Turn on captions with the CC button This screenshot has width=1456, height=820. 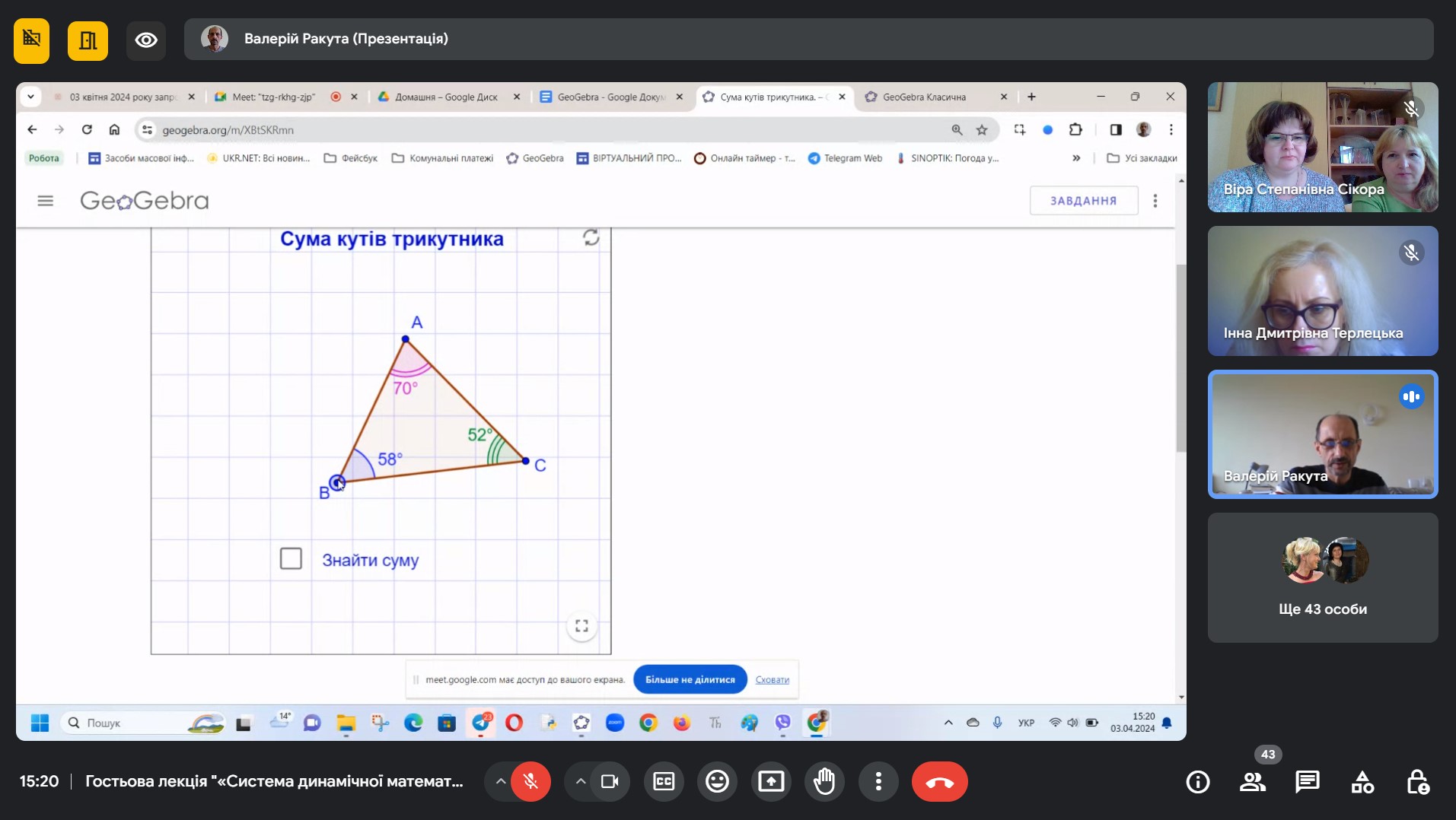[664, 781]
